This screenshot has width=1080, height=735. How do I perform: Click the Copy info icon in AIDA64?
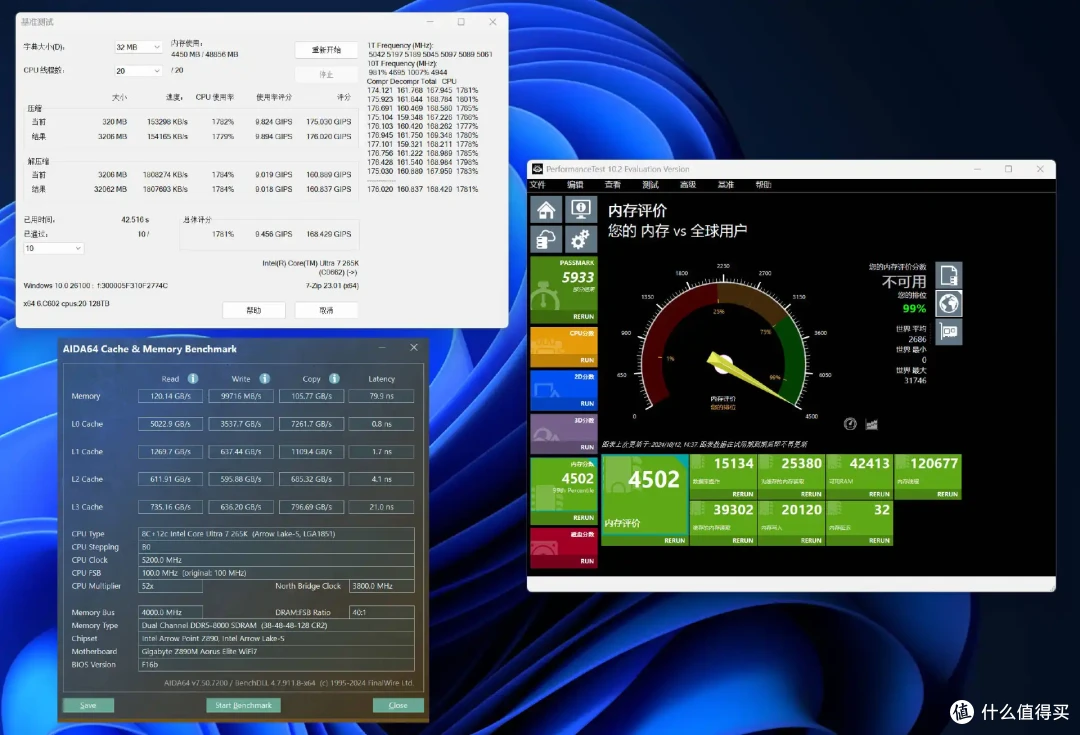[x=334, y=379]
